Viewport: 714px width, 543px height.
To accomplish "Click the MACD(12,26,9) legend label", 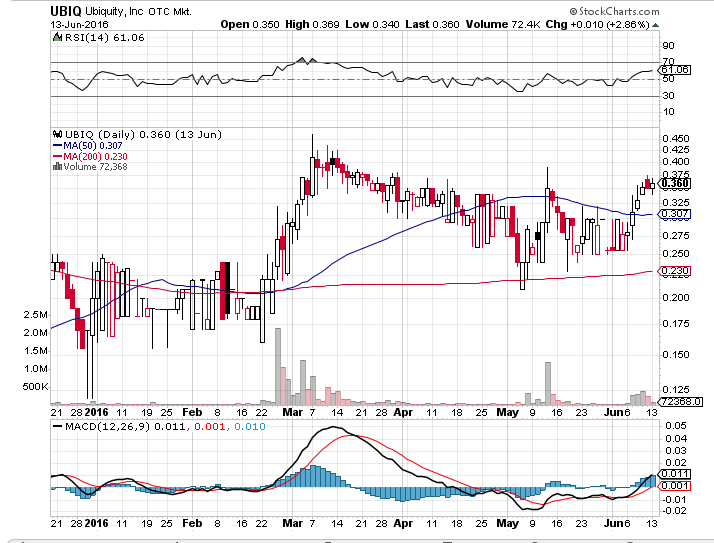I will 107,427.
